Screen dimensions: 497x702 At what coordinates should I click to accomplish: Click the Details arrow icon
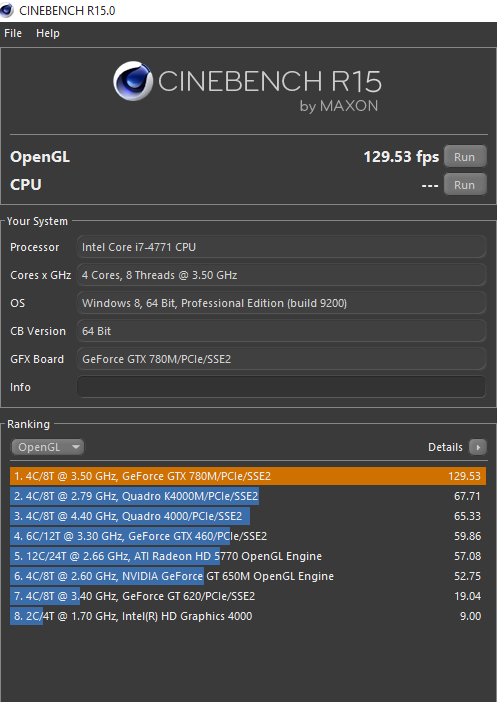(x=478, y=447)
